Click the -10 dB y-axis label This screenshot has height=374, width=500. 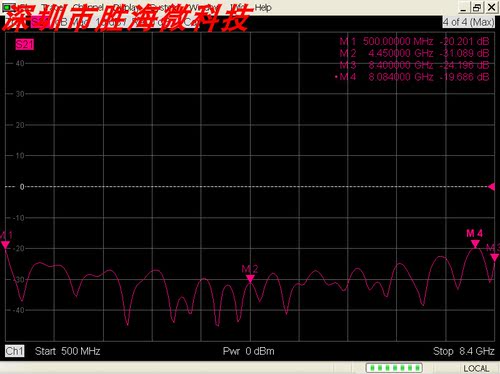pos(19,218)
